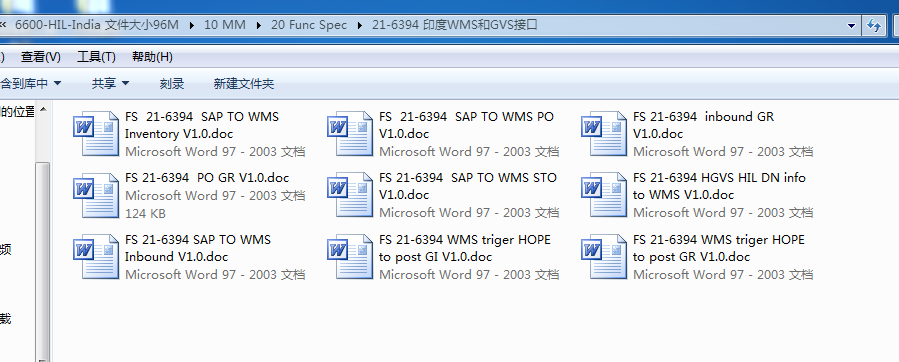Image resolution: width=899 pixels, height=362 pixels.
Task: Select Word icon of HGVS HIL DN info file
Action: (x=604, y=195)
